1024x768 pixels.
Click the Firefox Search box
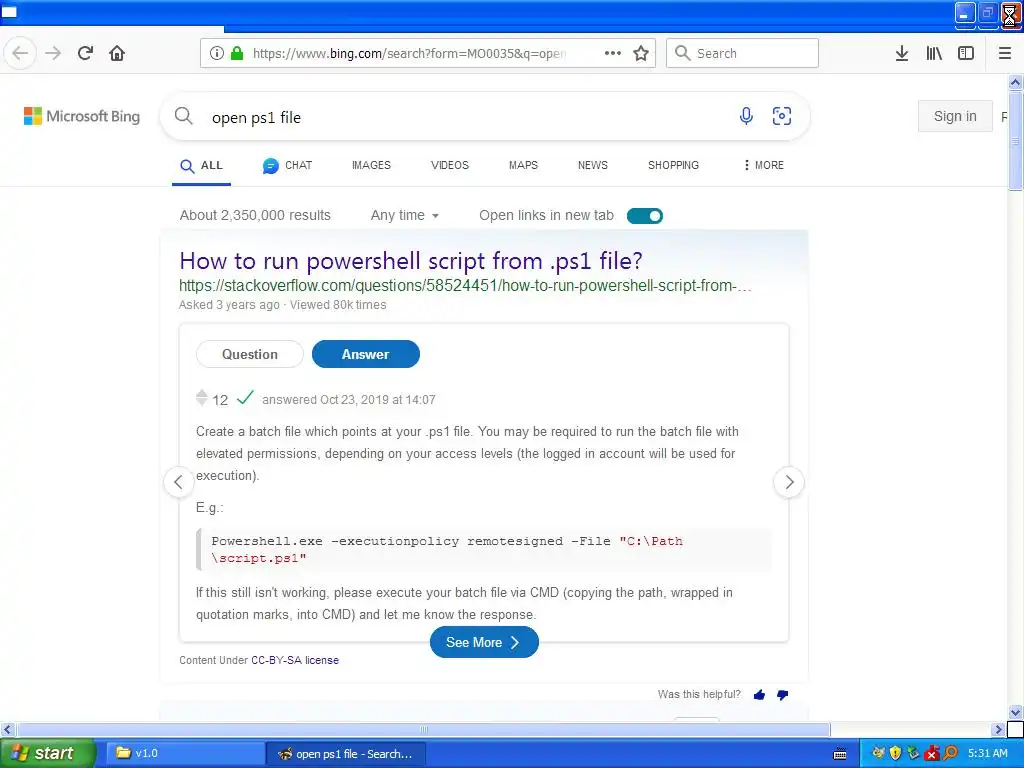(x=742, y=53)
